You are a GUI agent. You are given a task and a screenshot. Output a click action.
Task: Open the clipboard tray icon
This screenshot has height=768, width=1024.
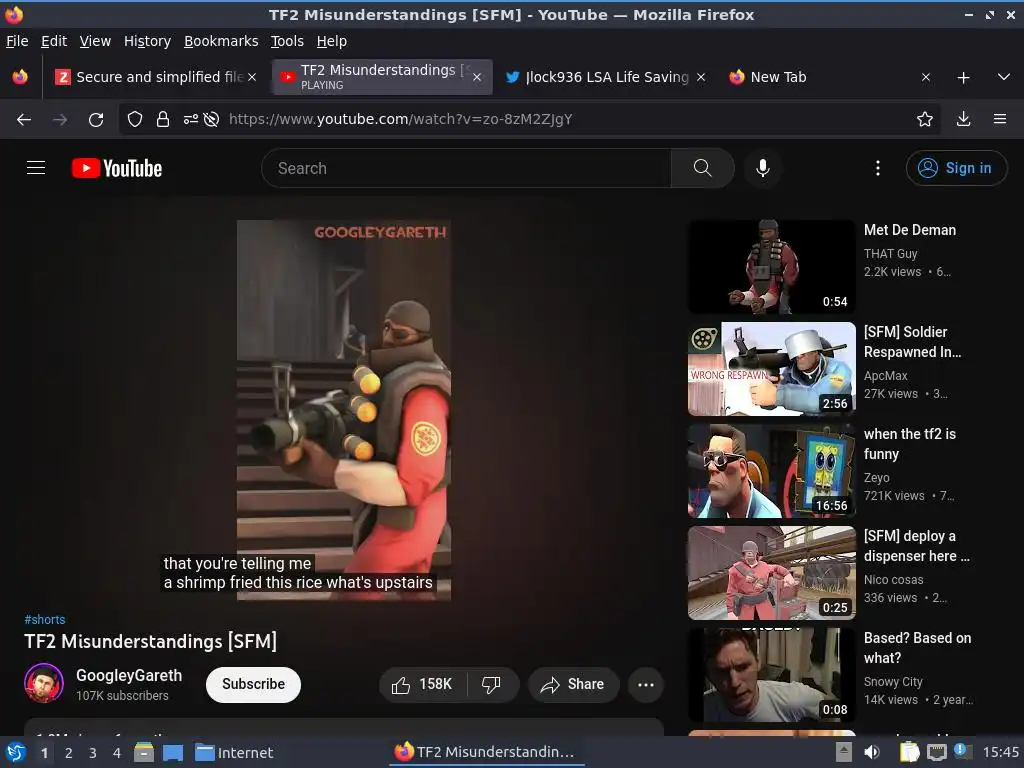point(909,752)
